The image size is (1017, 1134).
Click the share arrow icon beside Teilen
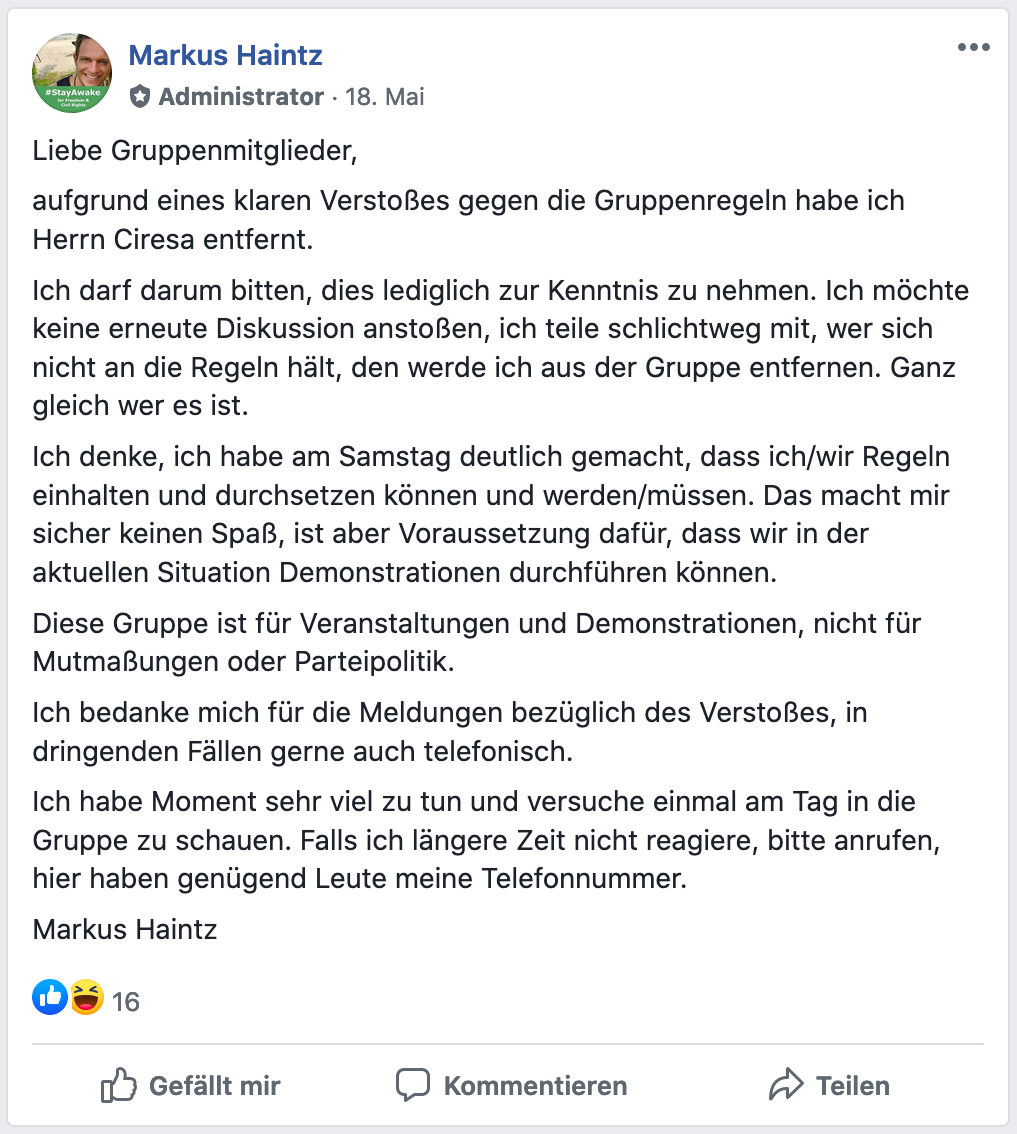[x=786, y=1085]
